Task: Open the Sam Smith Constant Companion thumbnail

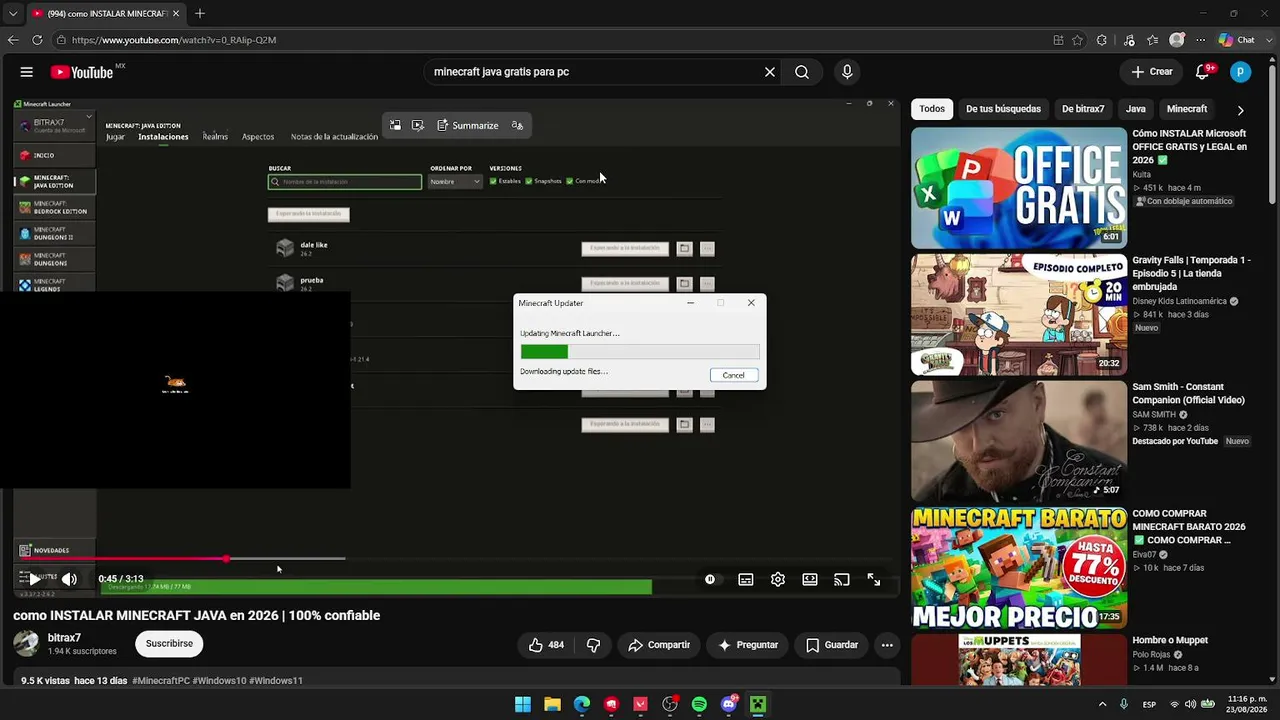Action: click(1019, 441)
